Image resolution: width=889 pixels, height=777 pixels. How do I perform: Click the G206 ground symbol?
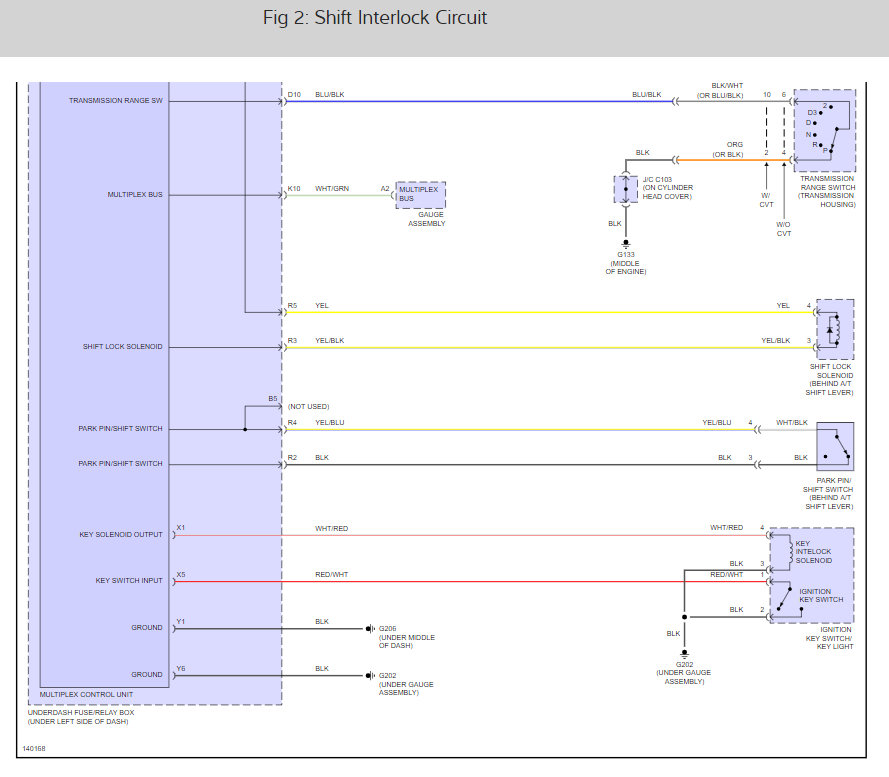[x=370, y=628]
